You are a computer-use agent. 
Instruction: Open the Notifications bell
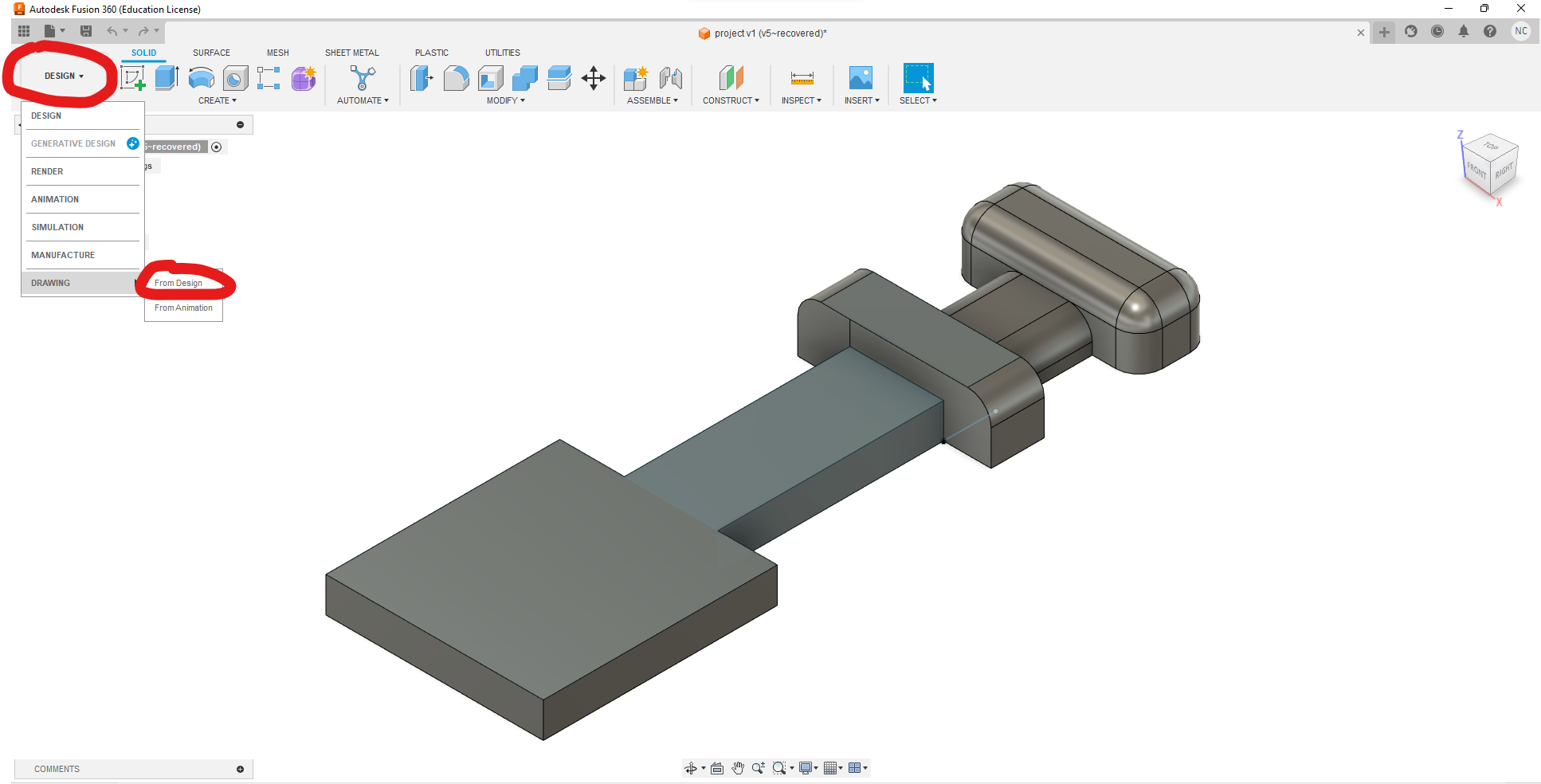pos(1464,31)
